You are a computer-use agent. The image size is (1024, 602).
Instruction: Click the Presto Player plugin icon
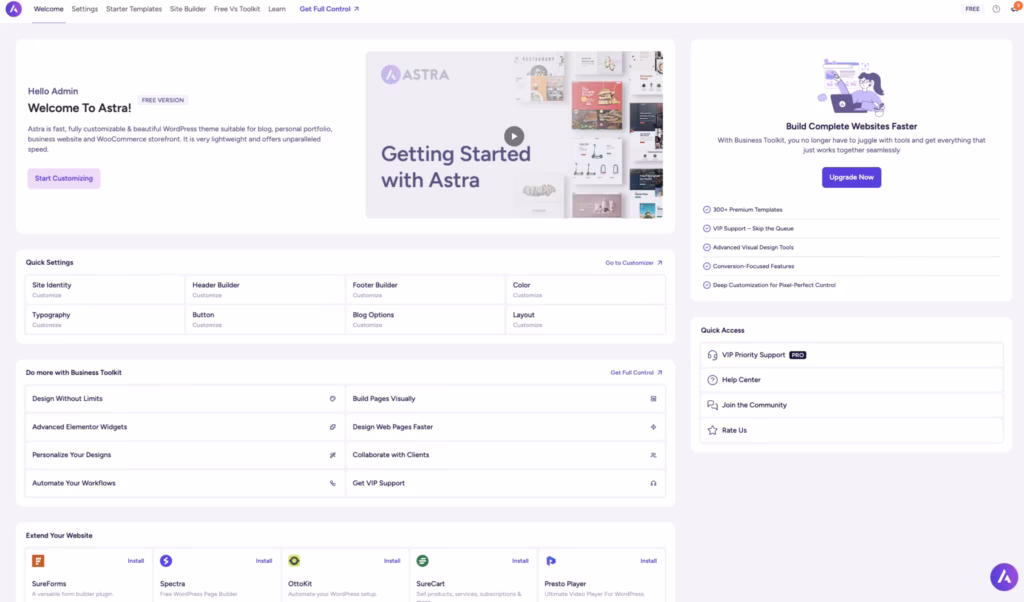point(551,561)
